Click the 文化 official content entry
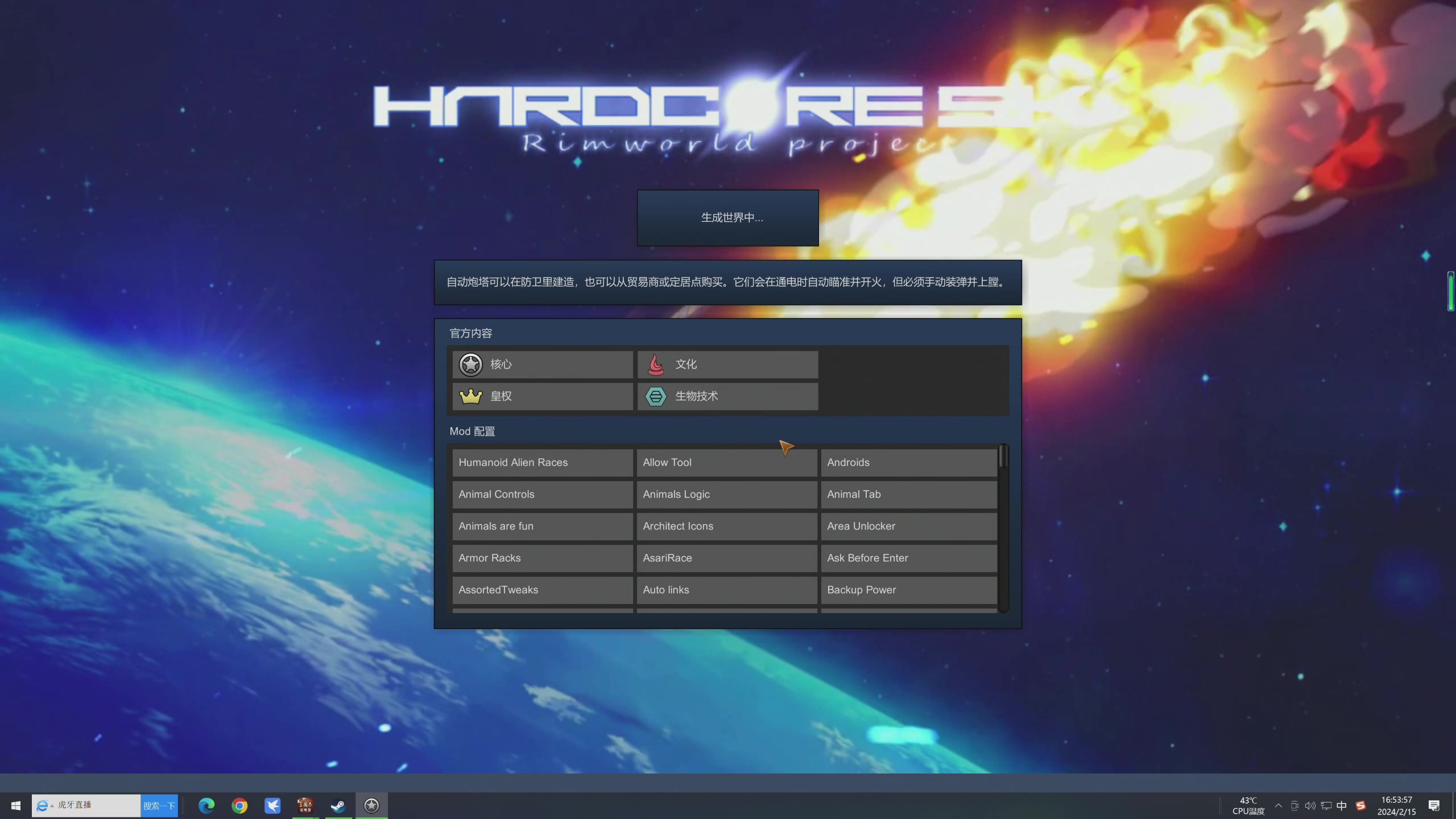 coord(727,365)
